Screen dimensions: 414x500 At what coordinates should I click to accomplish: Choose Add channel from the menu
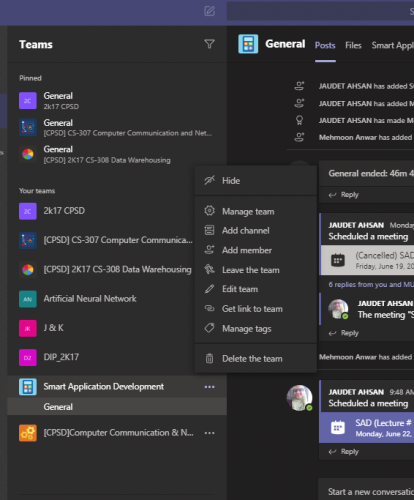[255, 230]
